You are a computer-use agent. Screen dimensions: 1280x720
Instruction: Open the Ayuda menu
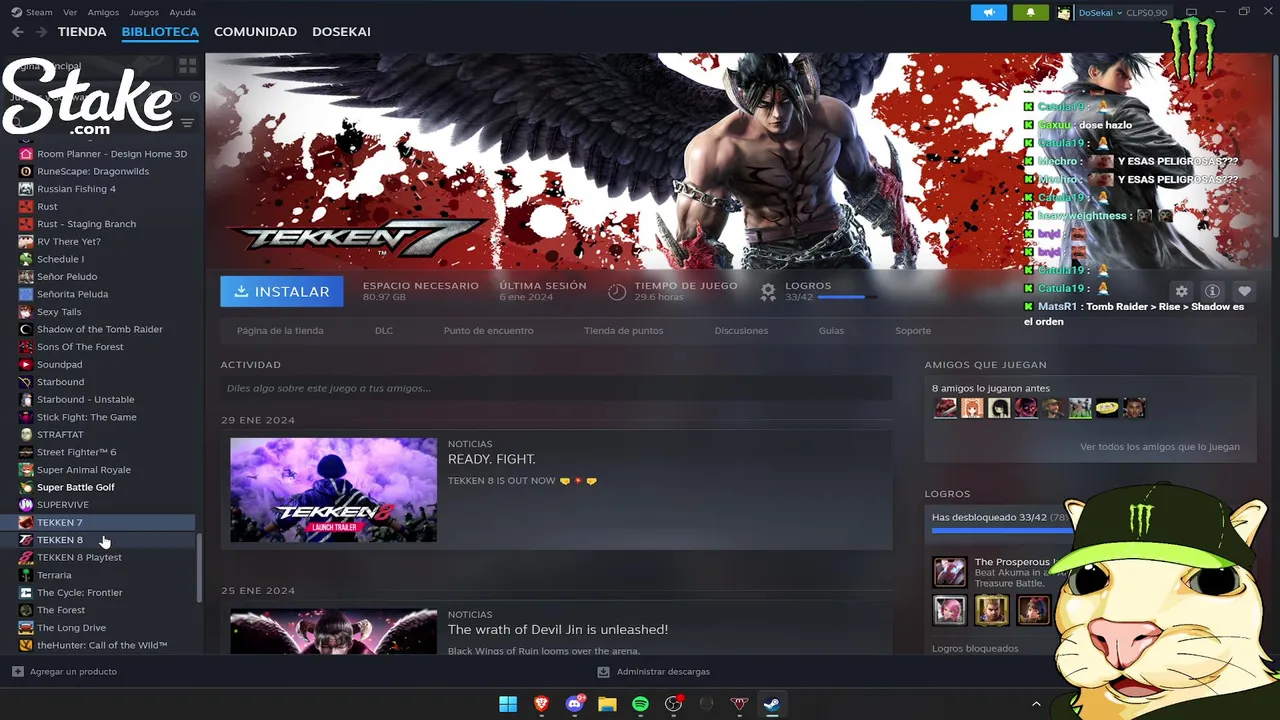182,12
